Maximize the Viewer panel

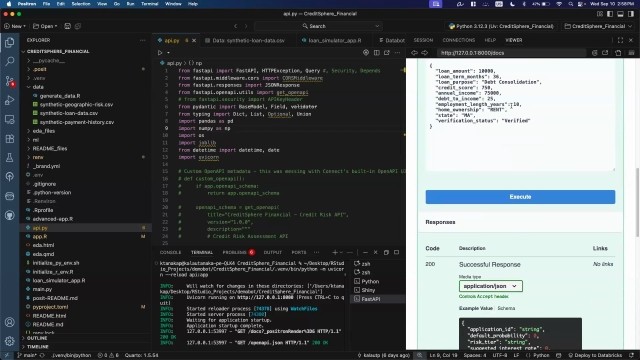(x=620, y=40)
